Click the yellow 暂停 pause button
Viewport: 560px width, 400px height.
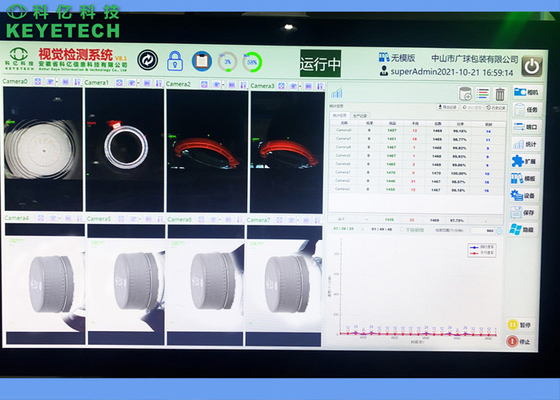520,325
